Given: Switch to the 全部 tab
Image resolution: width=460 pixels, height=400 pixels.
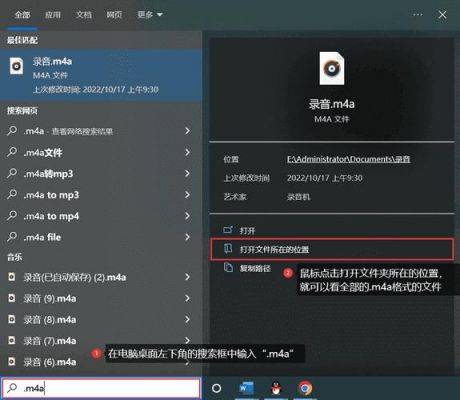Looking at the screenshot, I should click(x=22, y=15).
